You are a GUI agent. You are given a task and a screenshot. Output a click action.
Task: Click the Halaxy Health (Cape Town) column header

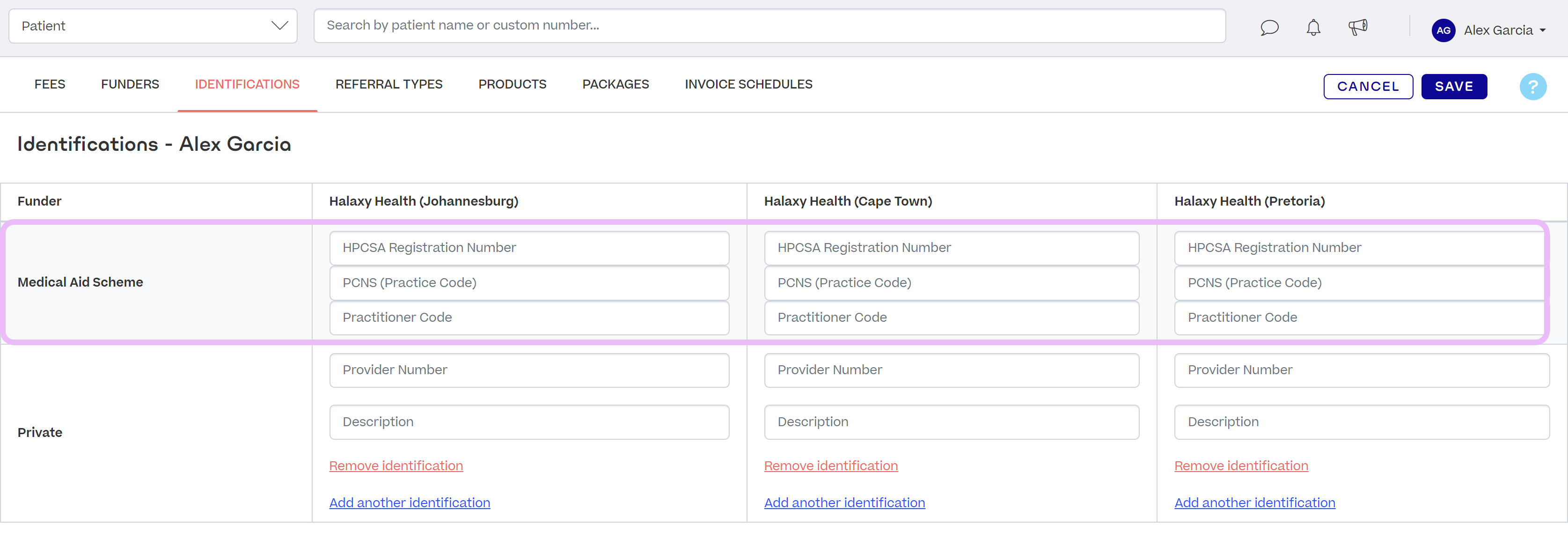coord(848,201)
